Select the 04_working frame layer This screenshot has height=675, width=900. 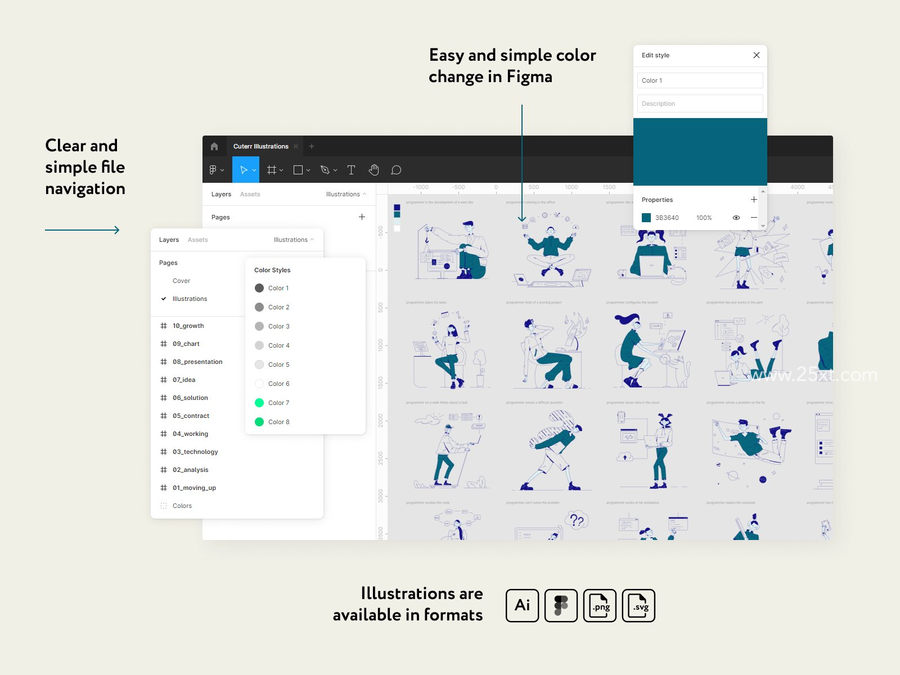click(x=190, y=433)
